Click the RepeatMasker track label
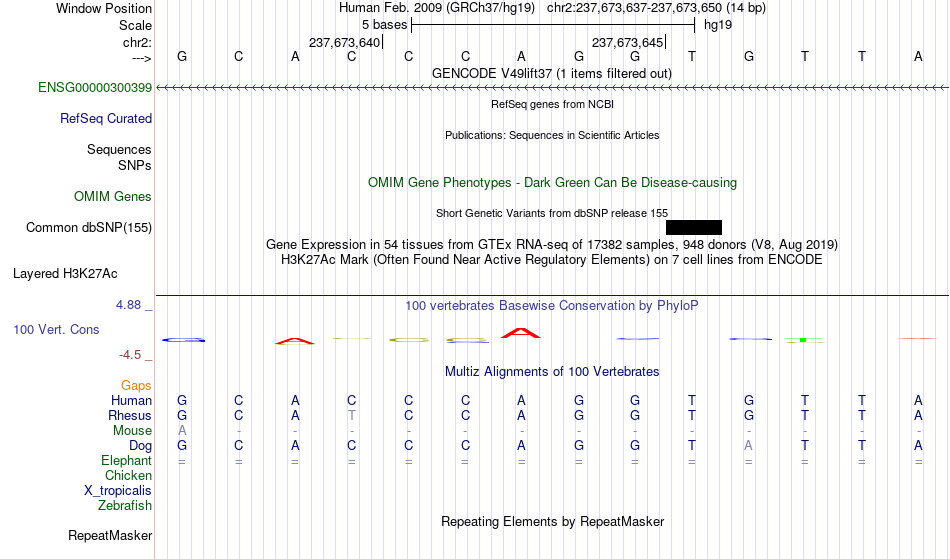Viewport: 950px width, 559px height. click(x=110, y=535)
